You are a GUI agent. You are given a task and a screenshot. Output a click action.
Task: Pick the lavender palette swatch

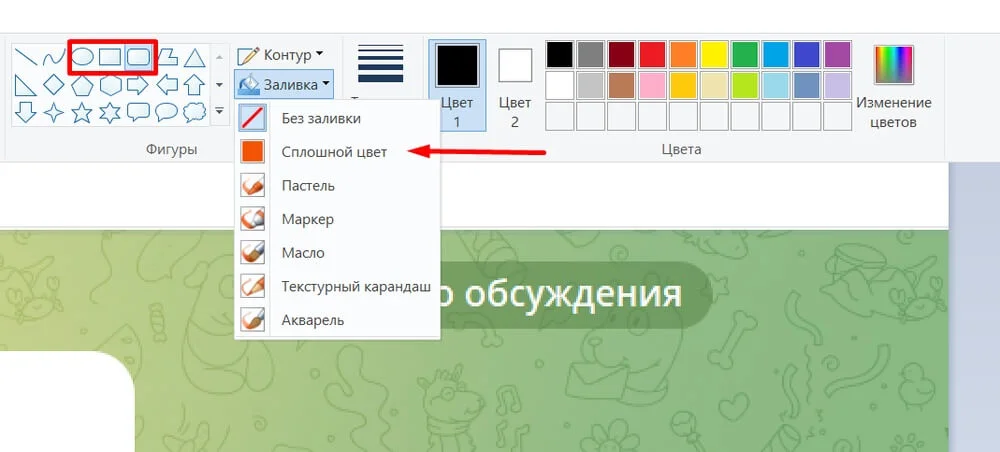(x=837, y=85)
